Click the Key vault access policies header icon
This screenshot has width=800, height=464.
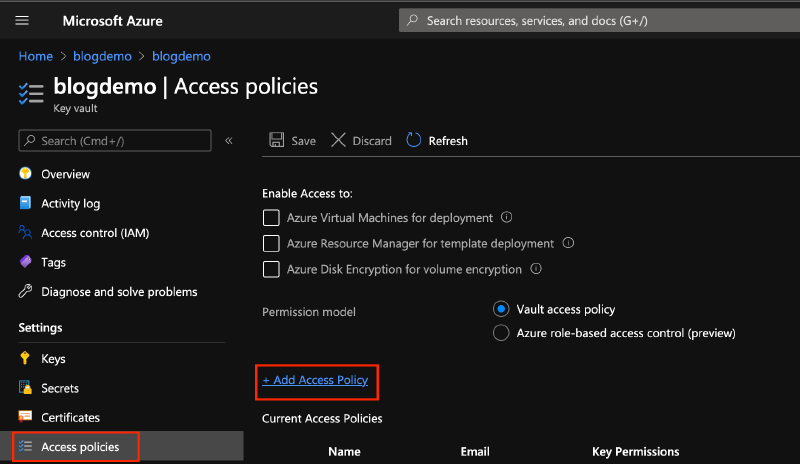point(31,94)
